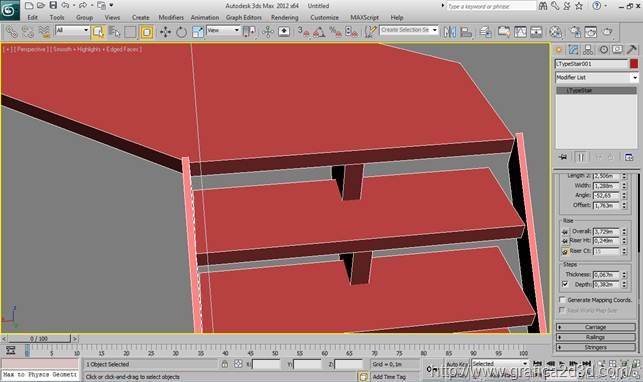643x382 pixels.
Task: Toggle the Angle Snap icon
Action: point(319,32)
